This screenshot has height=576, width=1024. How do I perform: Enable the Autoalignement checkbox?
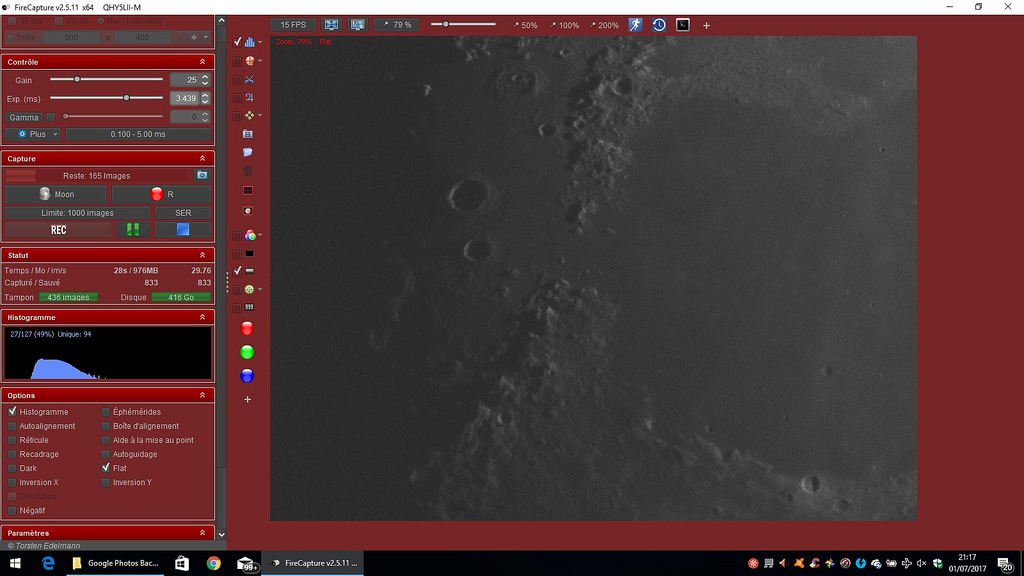tap(12, 426)
